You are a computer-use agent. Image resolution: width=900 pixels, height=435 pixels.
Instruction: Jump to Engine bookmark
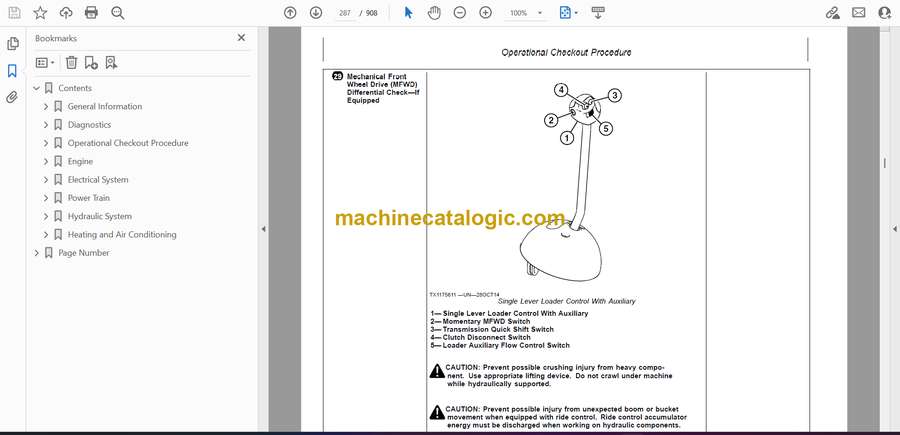pyautogui.click(x=80, y=161)
